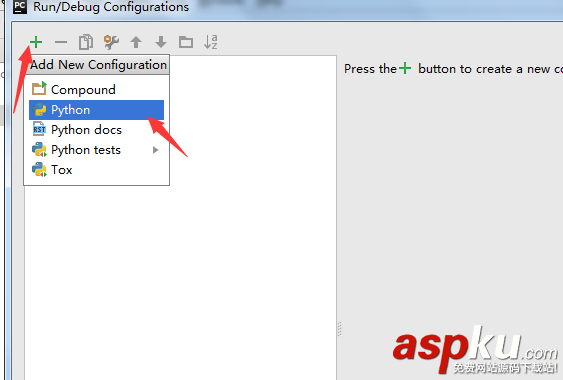Click the PyCharm PC icon in title bar
Screen dimensions: 563x380
(20, 6)
